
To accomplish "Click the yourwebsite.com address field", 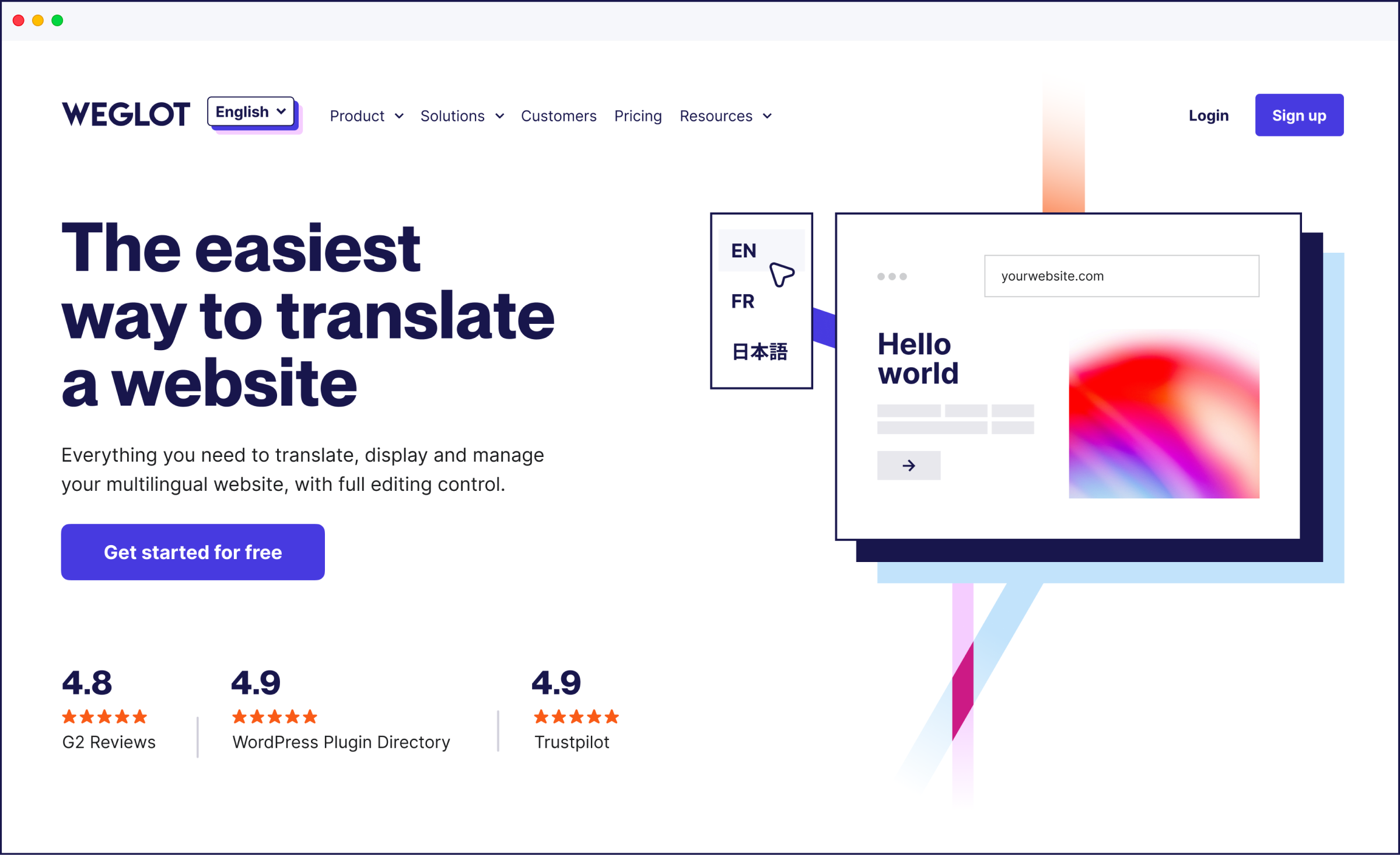I will pos(1120,275).
